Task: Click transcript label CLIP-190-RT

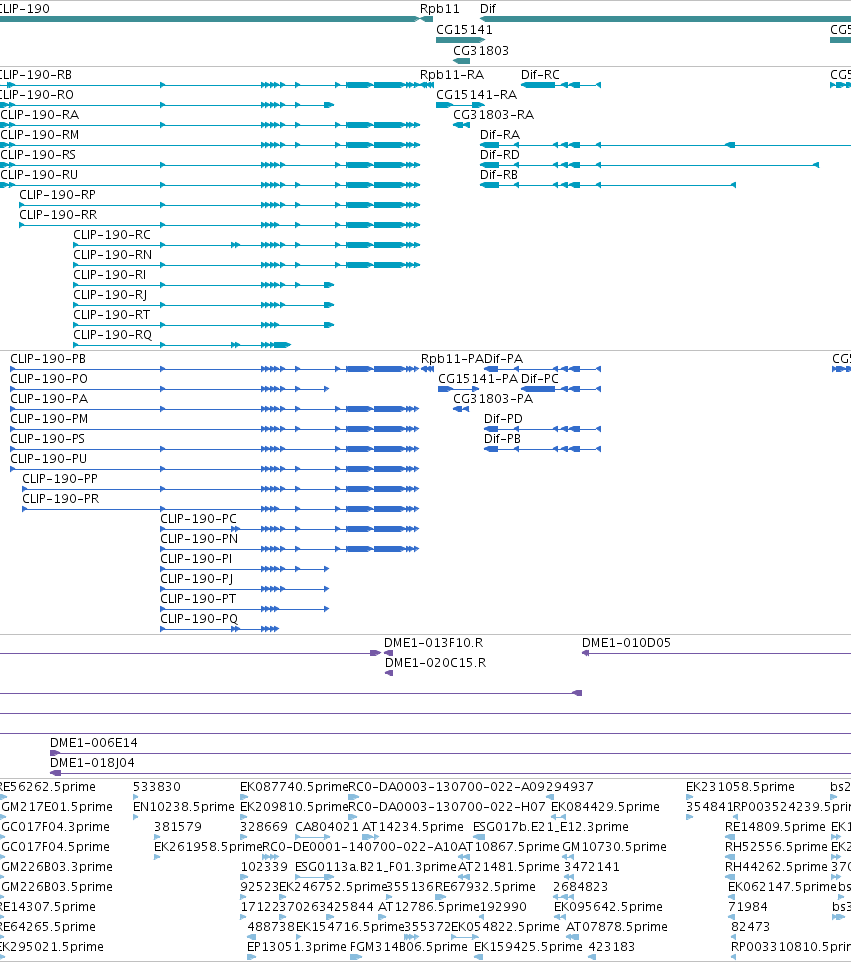Action: pos(112,315)
